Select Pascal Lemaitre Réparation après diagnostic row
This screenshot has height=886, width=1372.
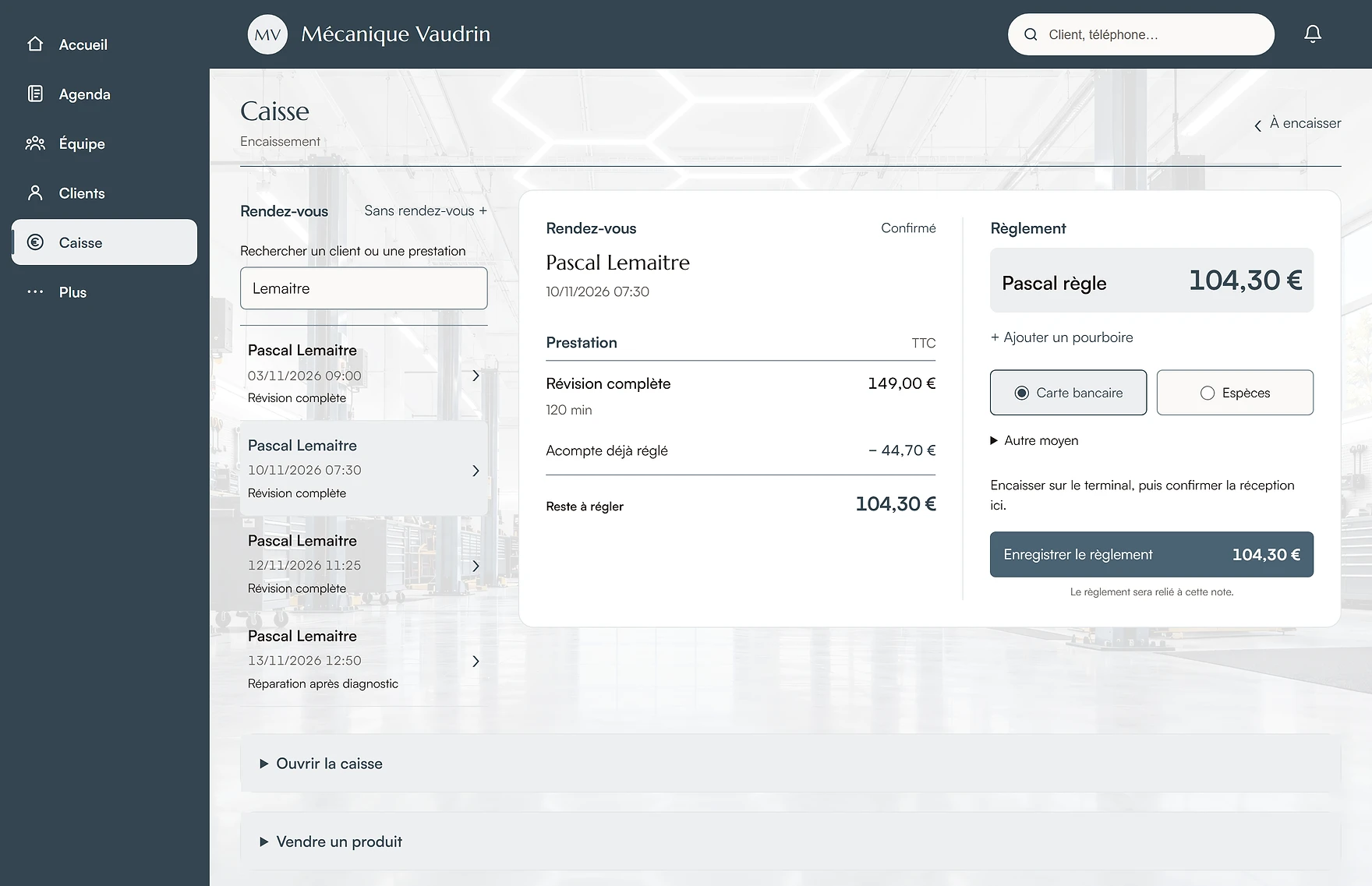pyautogui.click(x=364, y=659)
